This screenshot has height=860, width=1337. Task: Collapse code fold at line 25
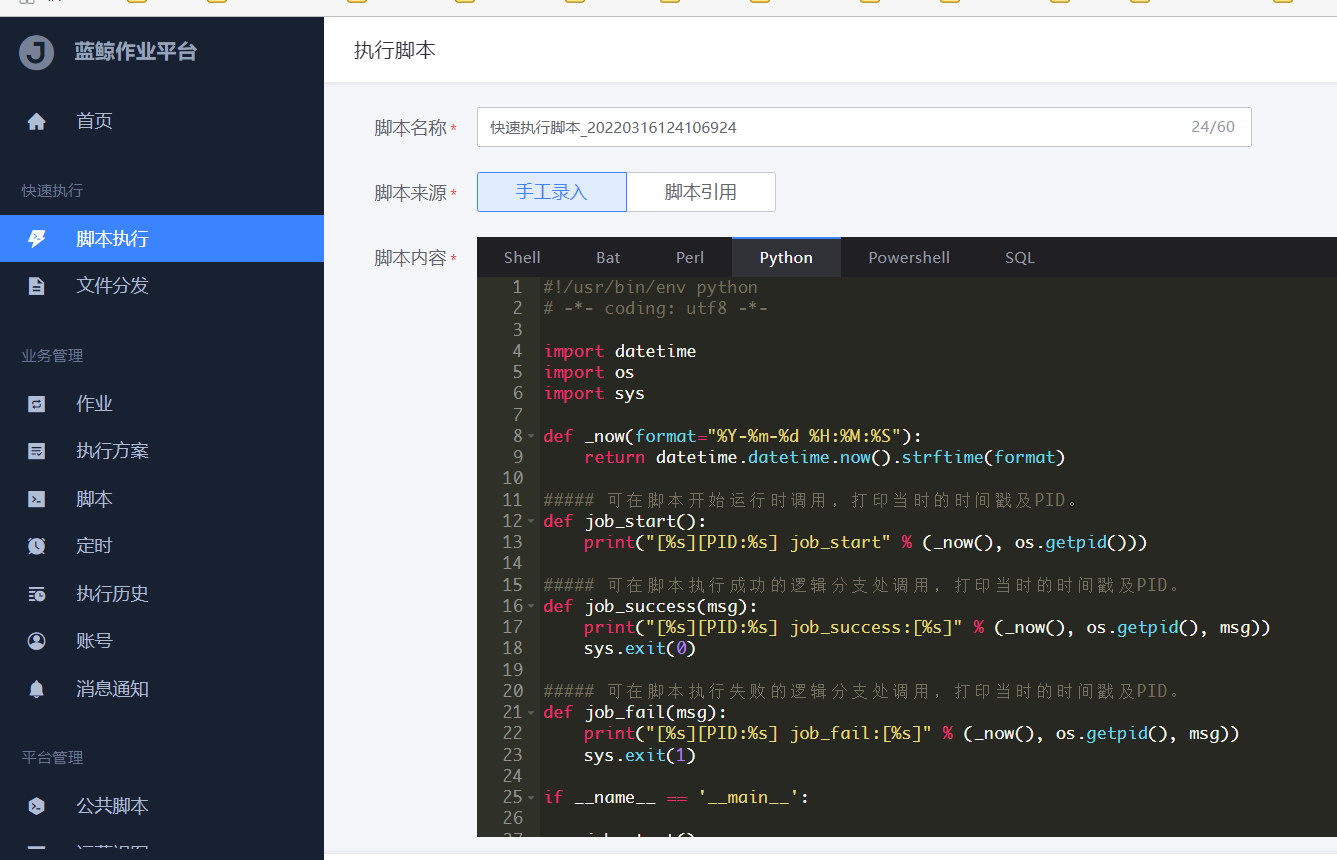532,797
